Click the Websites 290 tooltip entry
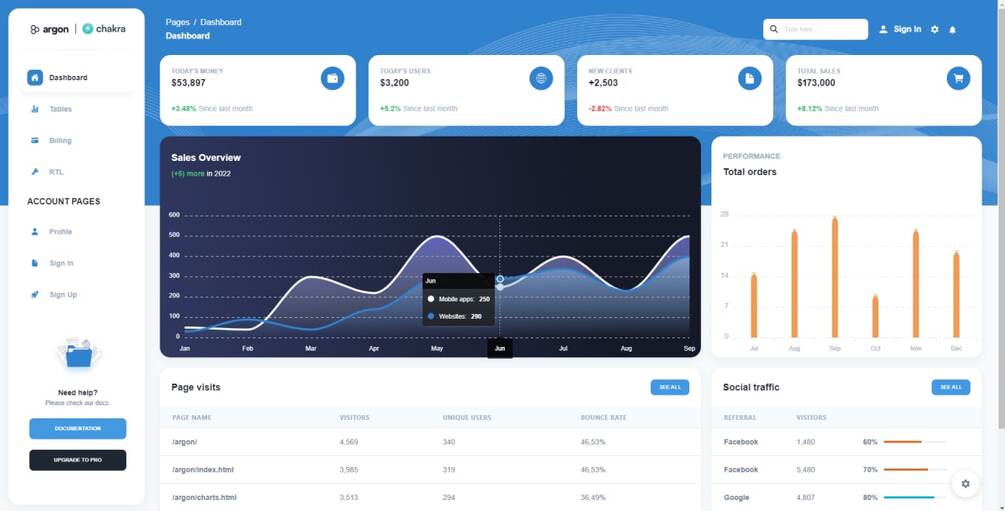This screenshot has width=1005, height=511. click(x=459, y=316)
